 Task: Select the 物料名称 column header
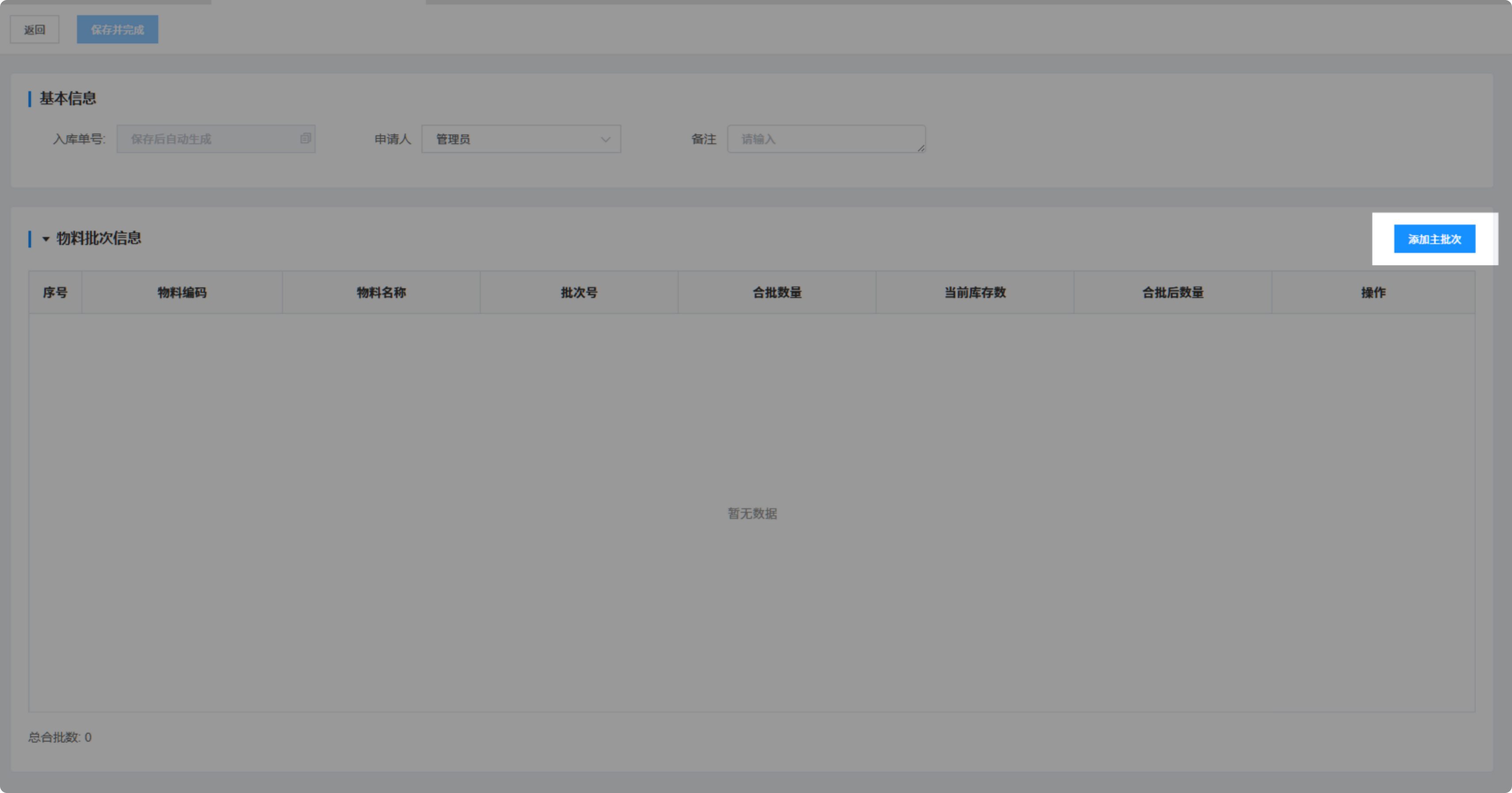381,293
